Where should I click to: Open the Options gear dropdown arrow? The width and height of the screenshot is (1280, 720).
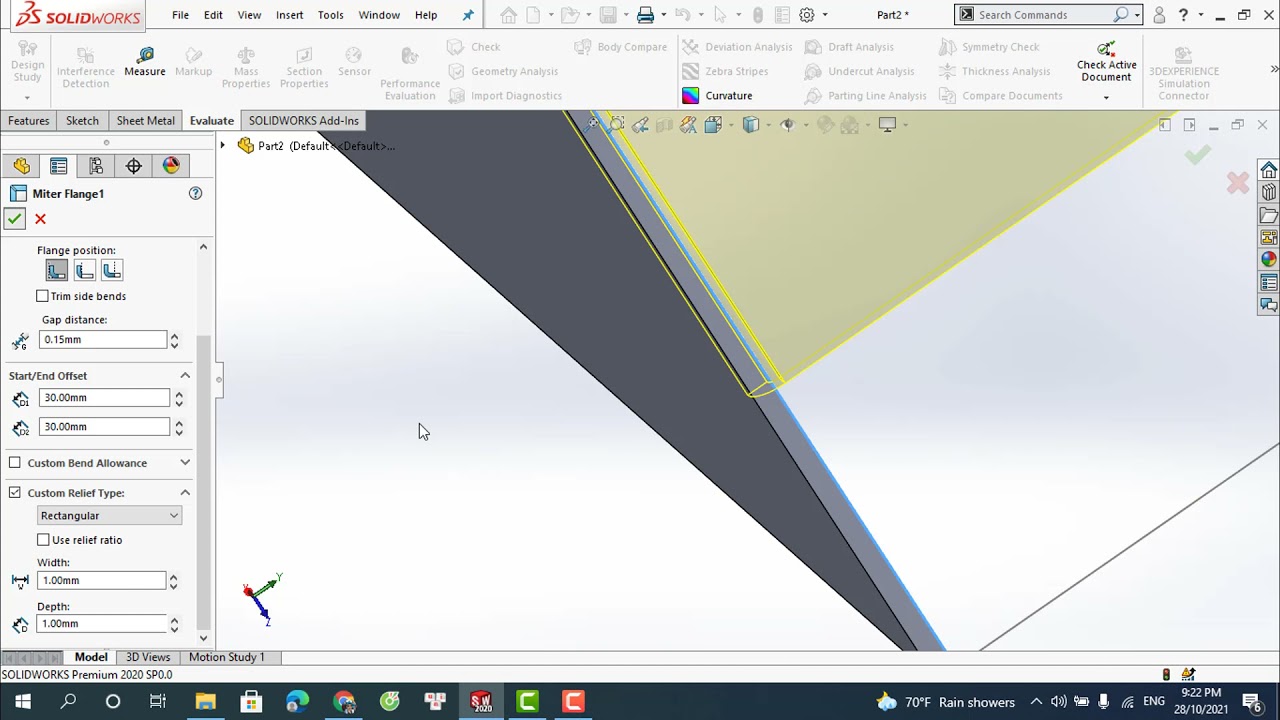click(825, 15)
